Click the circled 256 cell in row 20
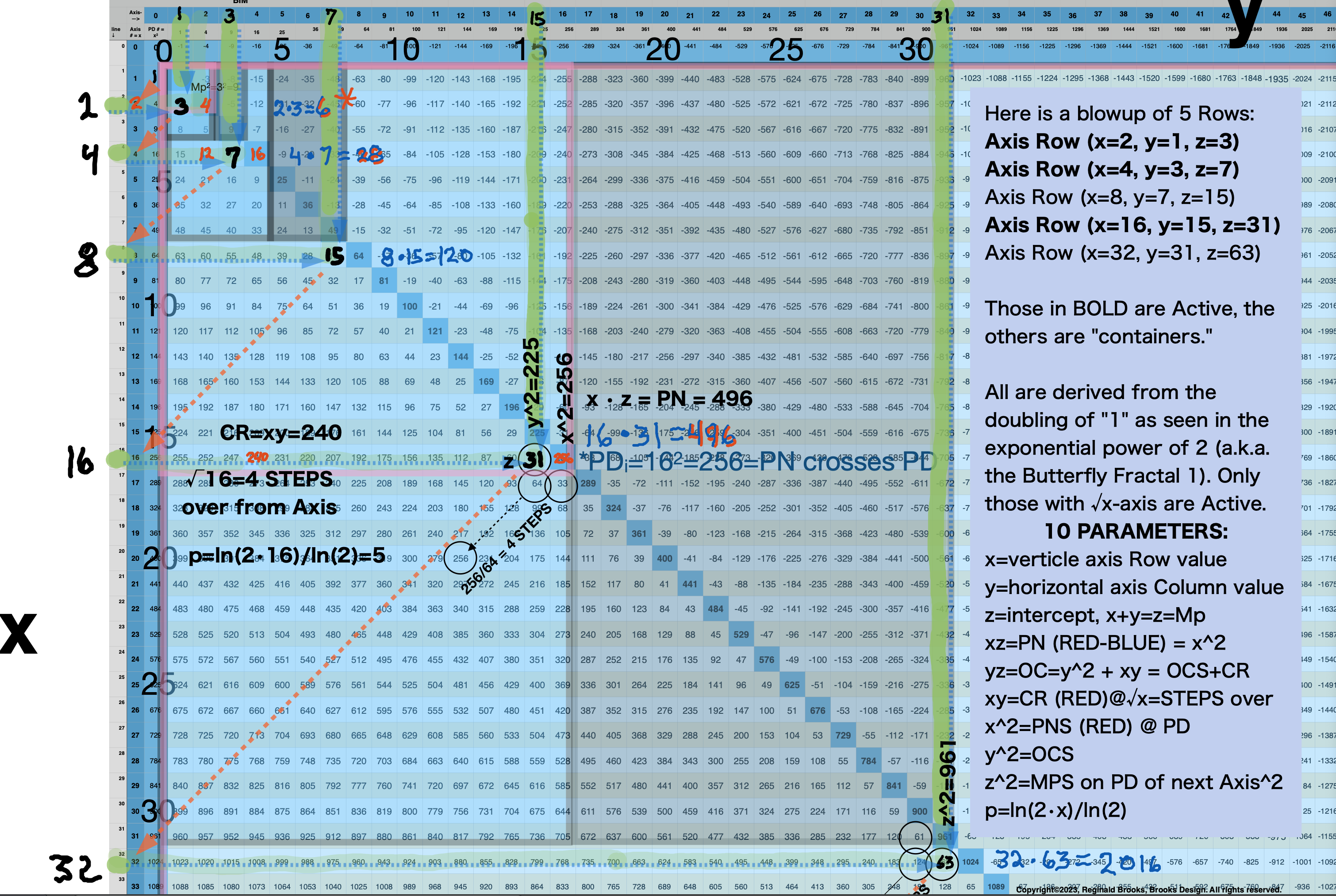The image size is (1336, 896). [x=461, y=558]
